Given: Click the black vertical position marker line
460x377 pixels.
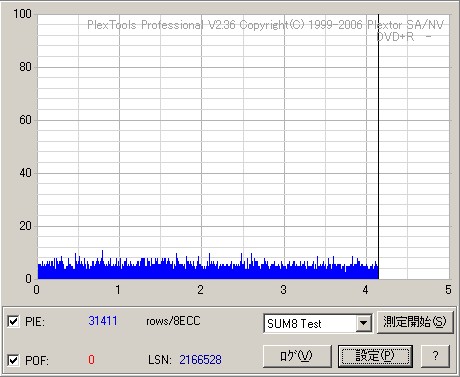Looking at the screenshot, I should click(x=378, y=147).
